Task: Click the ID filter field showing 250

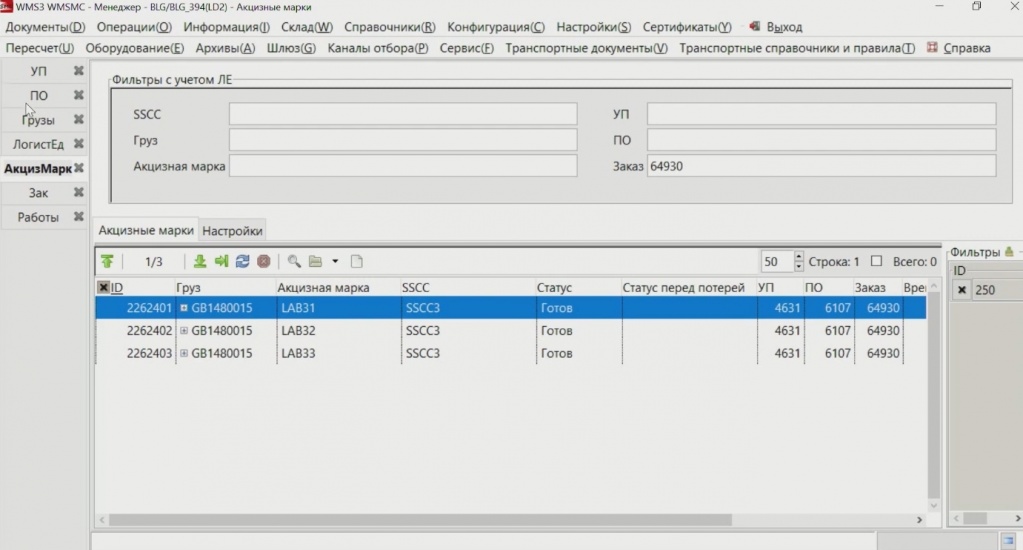Action: tap(996, 290)
